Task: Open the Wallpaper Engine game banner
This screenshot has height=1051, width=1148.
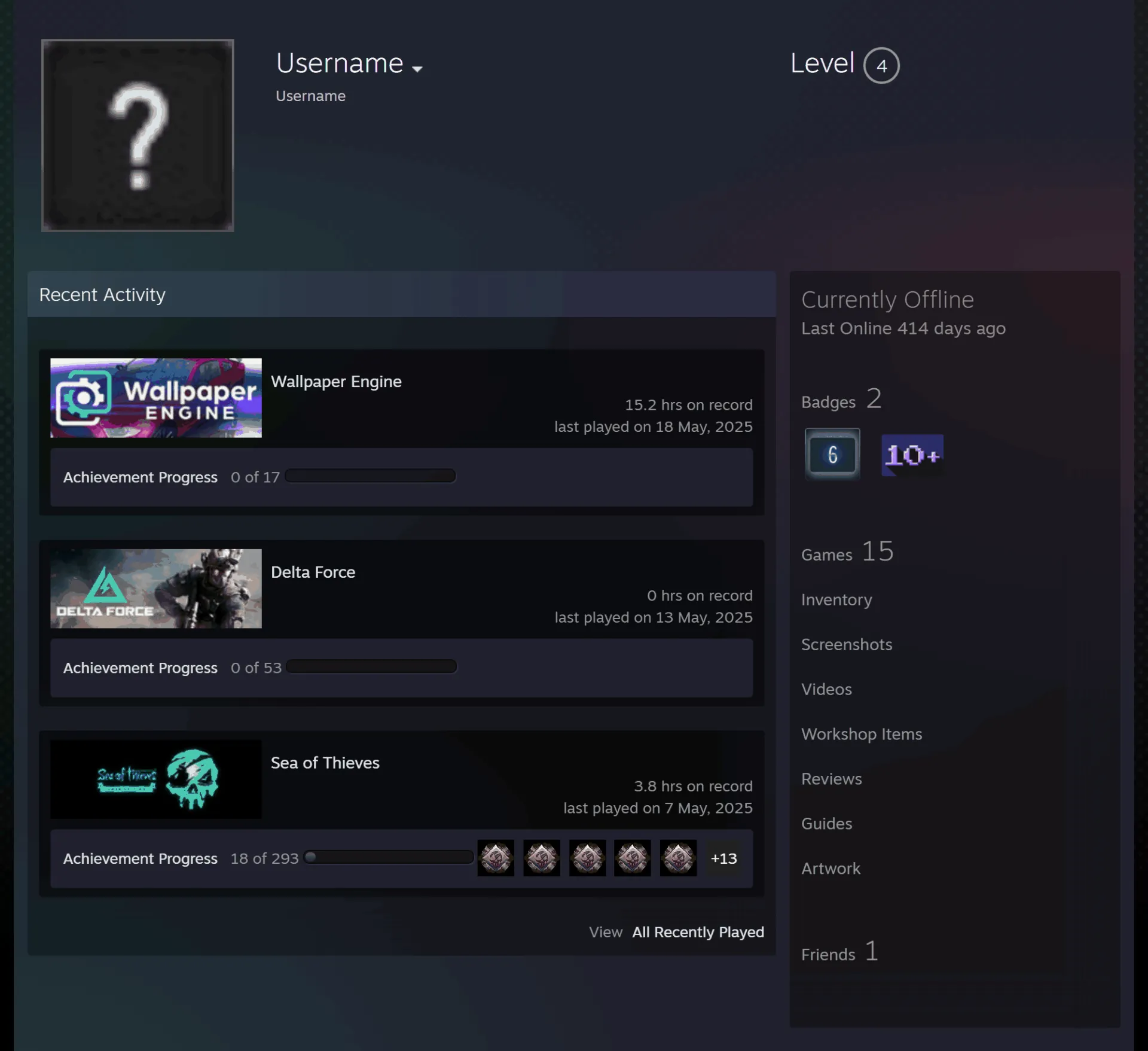Action: (x=156, y=398)
